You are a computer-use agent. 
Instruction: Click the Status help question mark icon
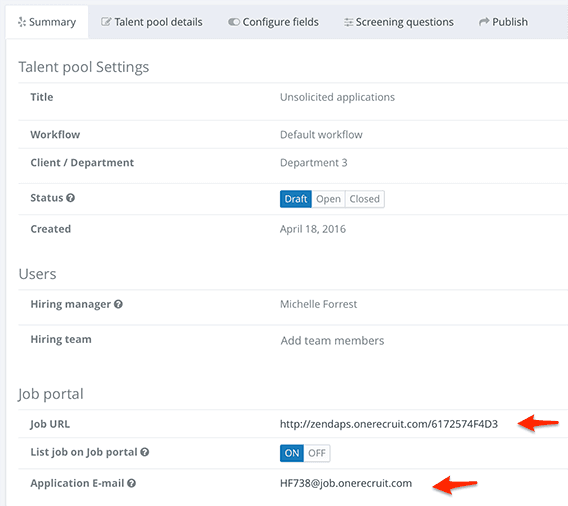pyautogui.click(x=71, y=198)
